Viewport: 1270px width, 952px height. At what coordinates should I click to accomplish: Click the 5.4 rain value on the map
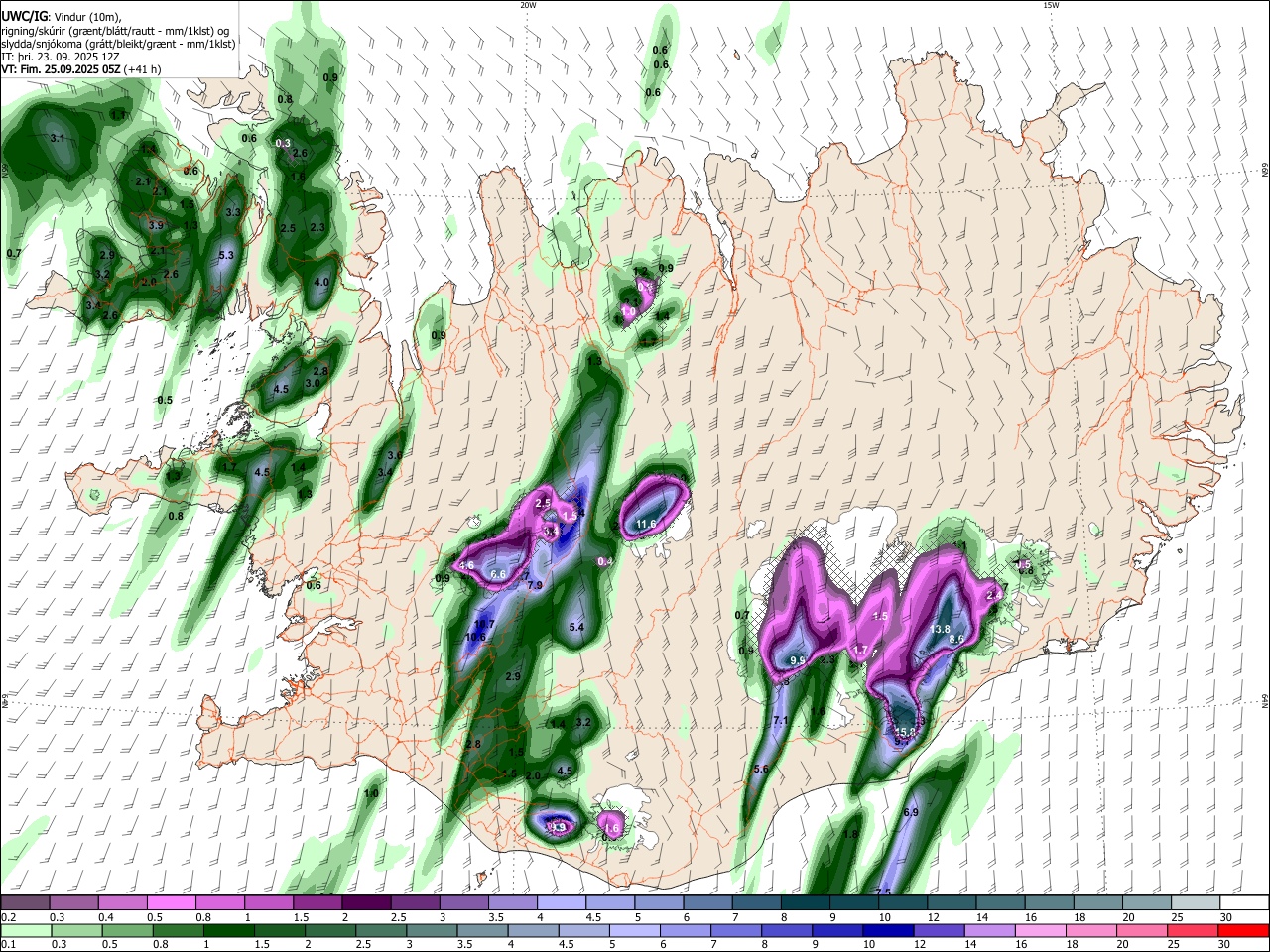coord(576,627)
